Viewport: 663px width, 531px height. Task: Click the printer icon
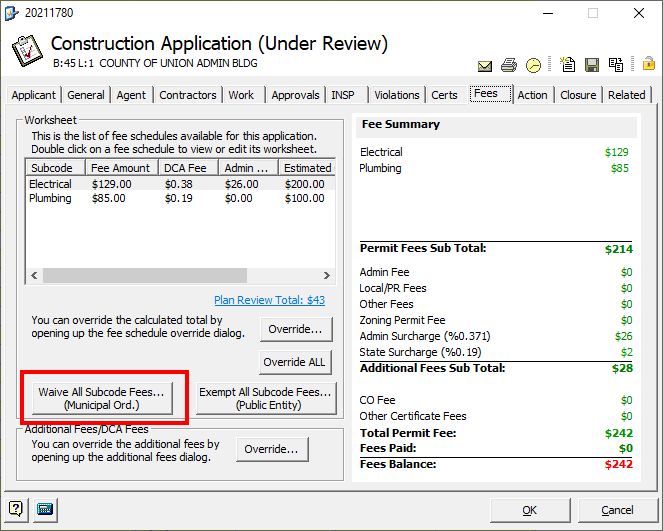tap(509, 65)
